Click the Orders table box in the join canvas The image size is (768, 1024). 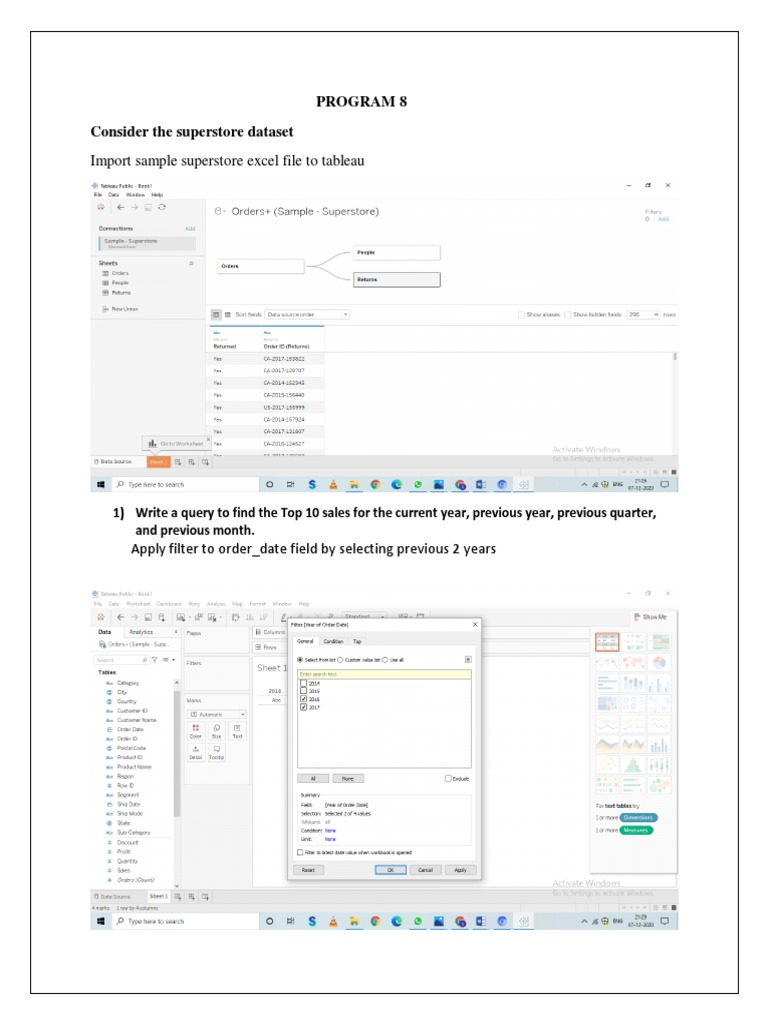261,266
